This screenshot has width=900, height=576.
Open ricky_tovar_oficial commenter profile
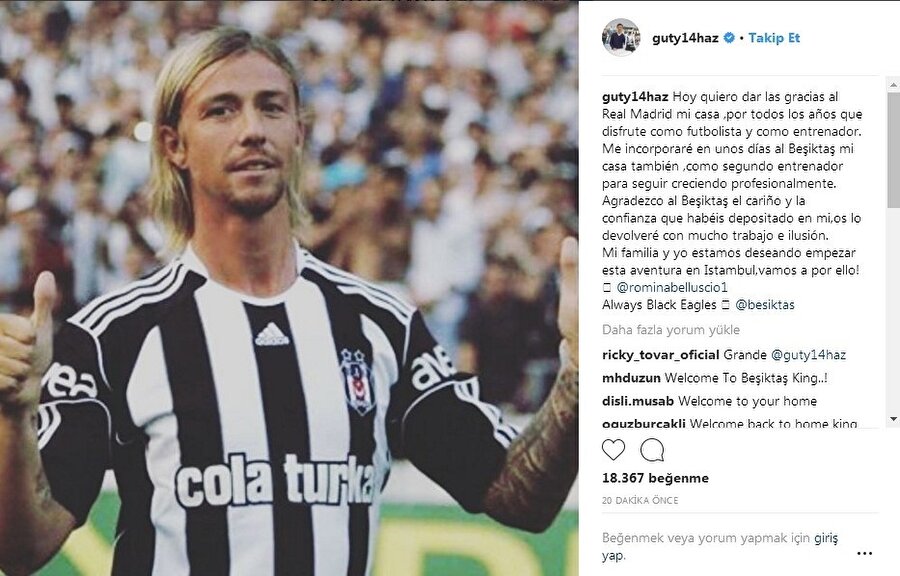(x=660, y=355)
